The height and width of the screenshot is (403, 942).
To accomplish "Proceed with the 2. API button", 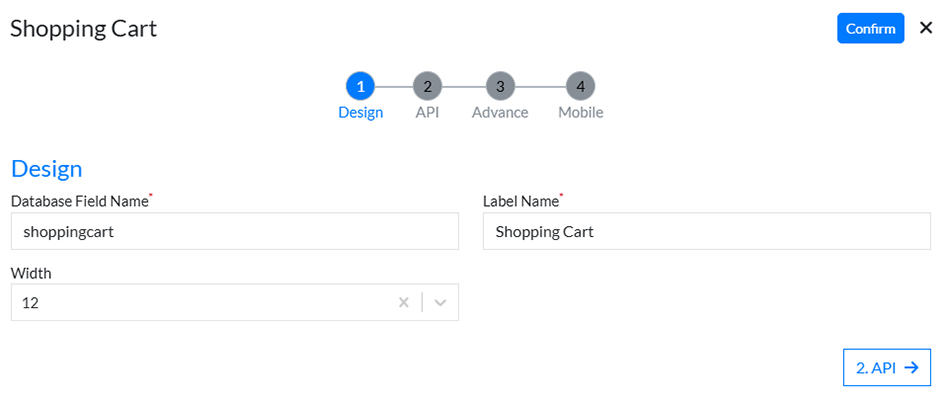I will pyautogui.click(x=886, y=367).
